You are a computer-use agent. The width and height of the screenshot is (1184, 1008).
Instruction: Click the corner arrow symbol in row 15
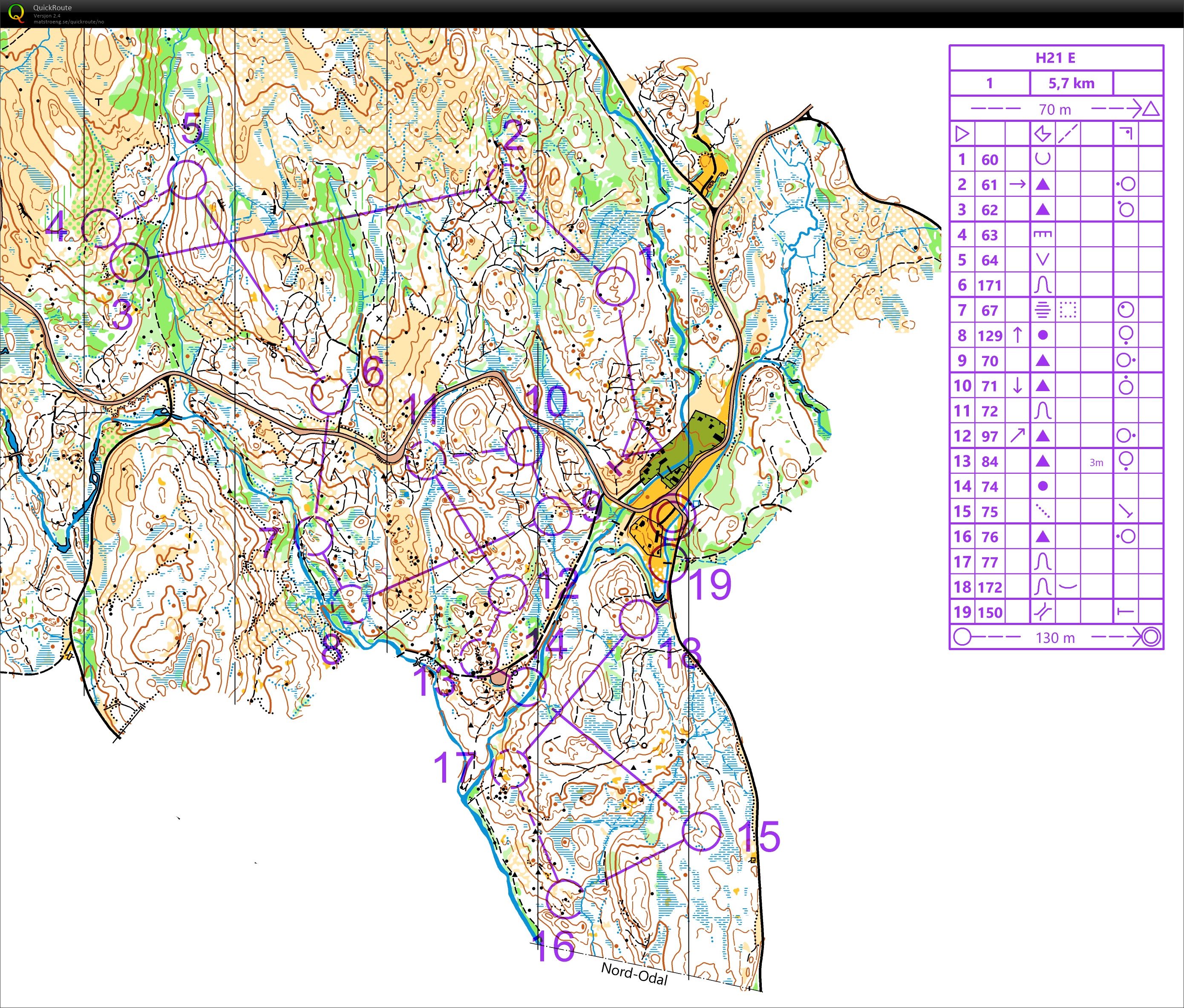(x=1125, y=511)
